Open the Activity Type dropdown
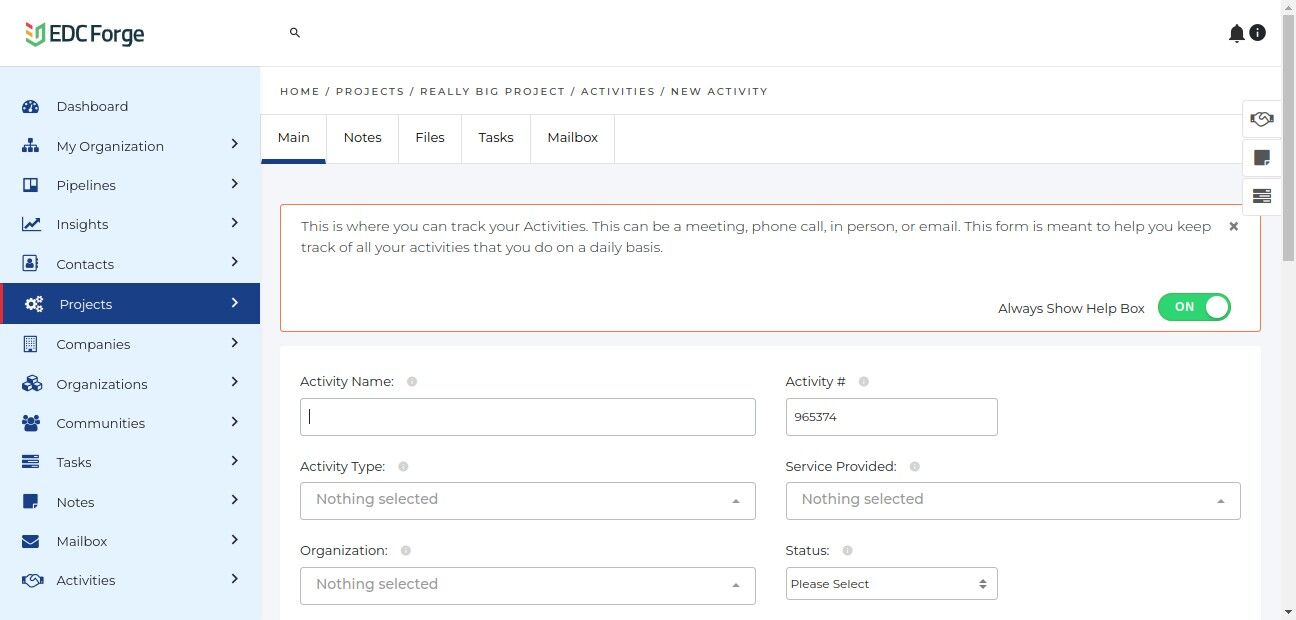The image size is (1296, 620). (x=527, y=500)
